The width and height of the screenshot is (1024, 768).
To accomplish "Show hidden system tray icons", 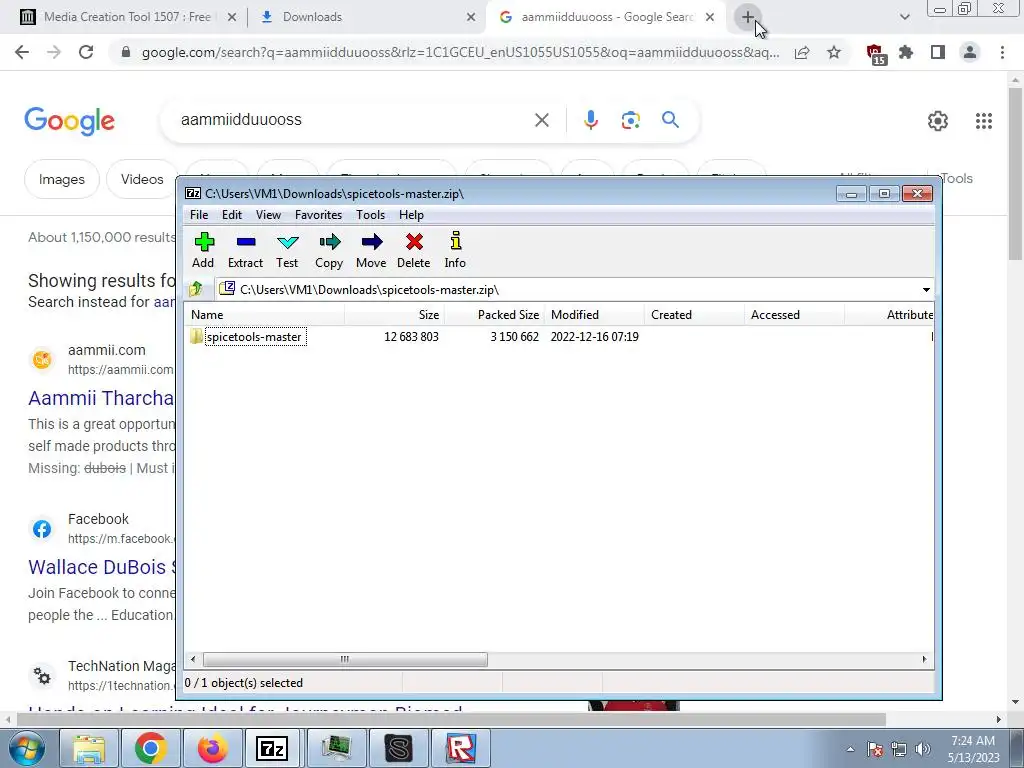I will click(850, 749).
